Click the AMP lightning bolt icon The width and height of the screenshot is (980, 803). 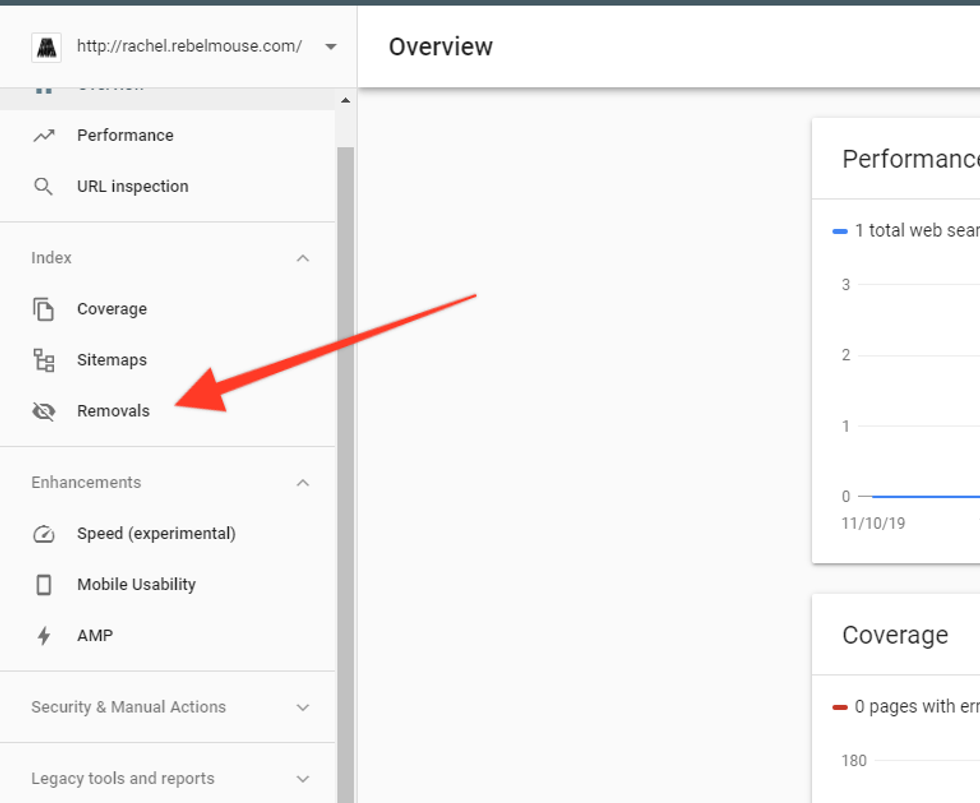pyautogui.click(x=43, y=636)
